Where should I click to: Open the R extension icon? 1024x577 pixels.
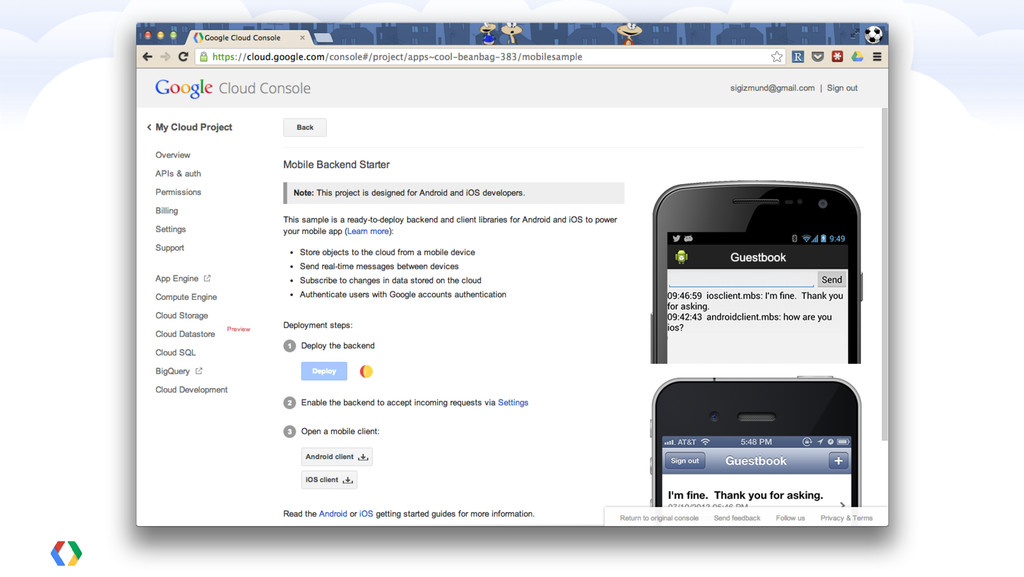(x=797, y=57)
